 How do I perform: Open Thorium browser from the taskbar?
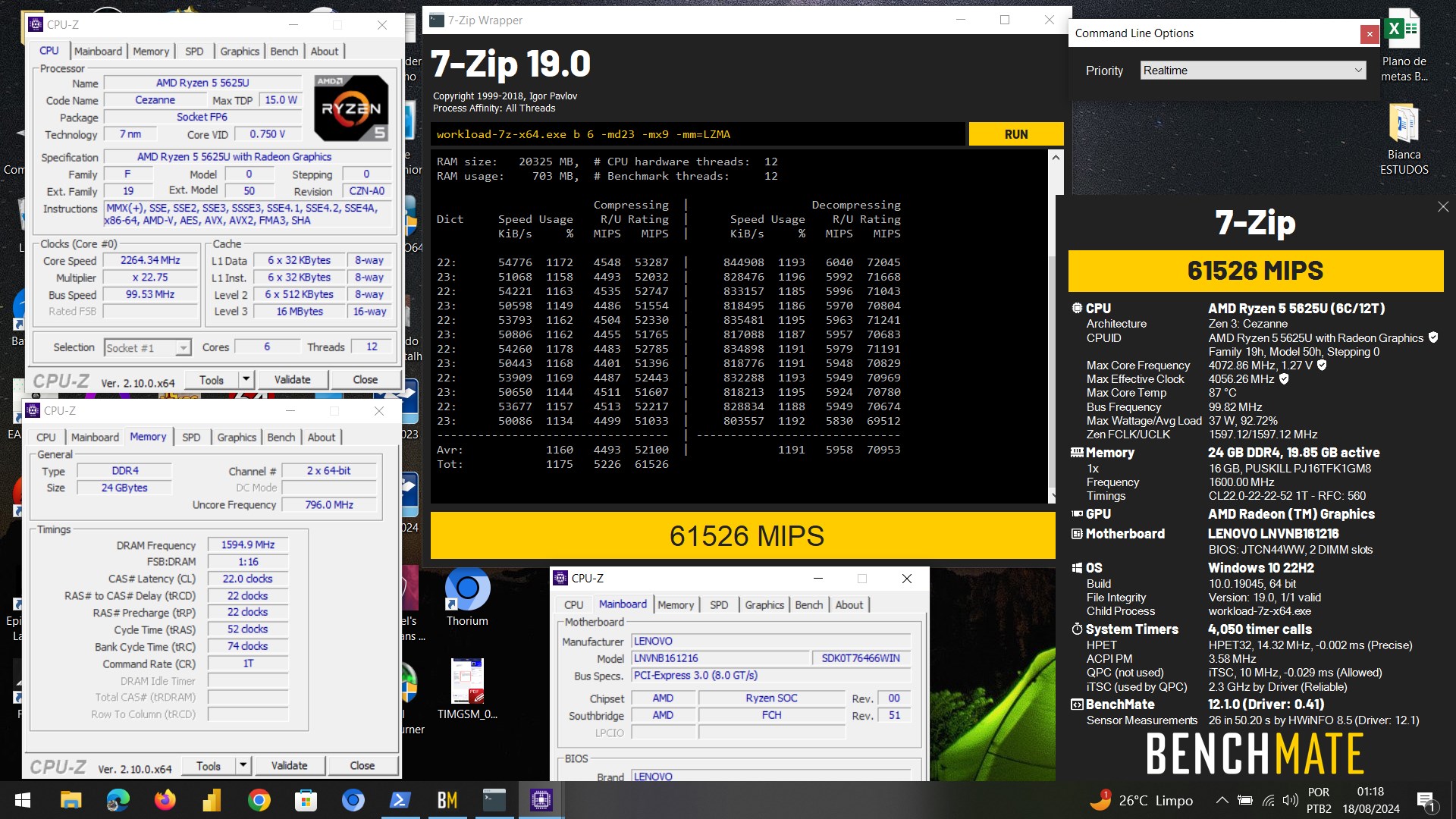353,800
